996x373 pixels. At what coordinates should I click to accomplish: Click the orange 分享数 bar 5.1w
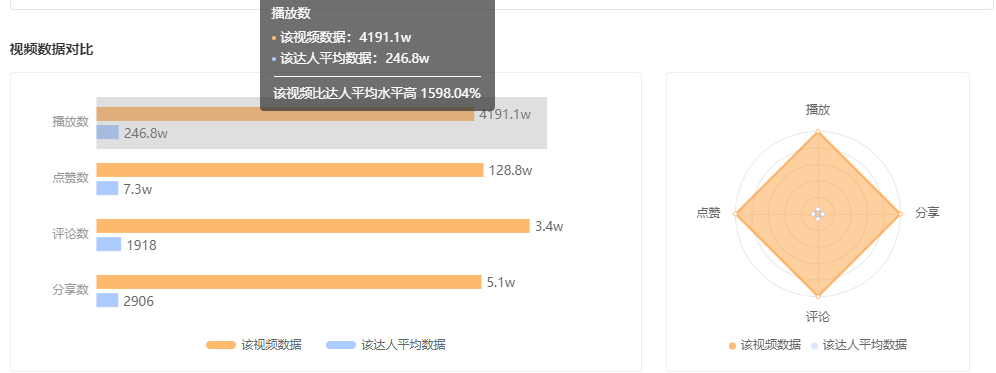point(288,282)
